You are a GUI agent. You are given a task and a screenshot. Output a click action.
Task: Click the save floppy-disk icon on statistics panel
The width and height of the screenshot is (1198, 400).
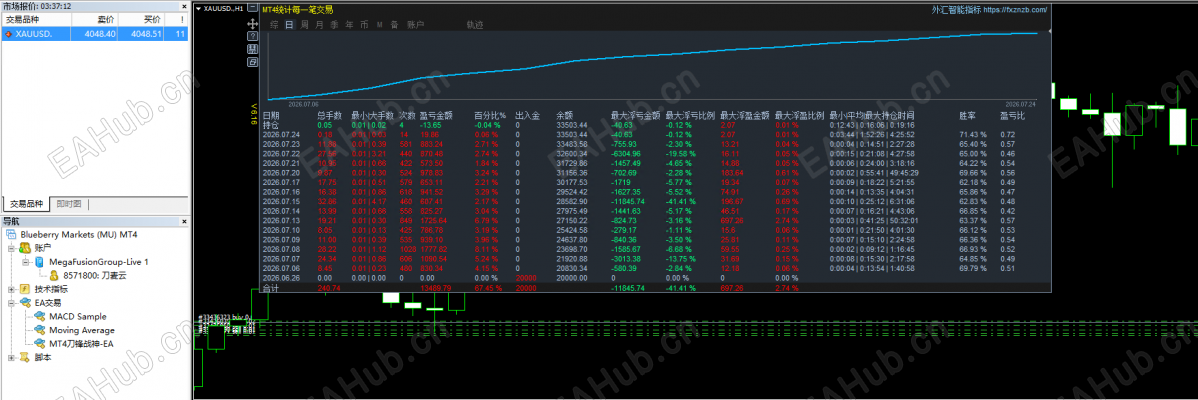tap(252, 48)
